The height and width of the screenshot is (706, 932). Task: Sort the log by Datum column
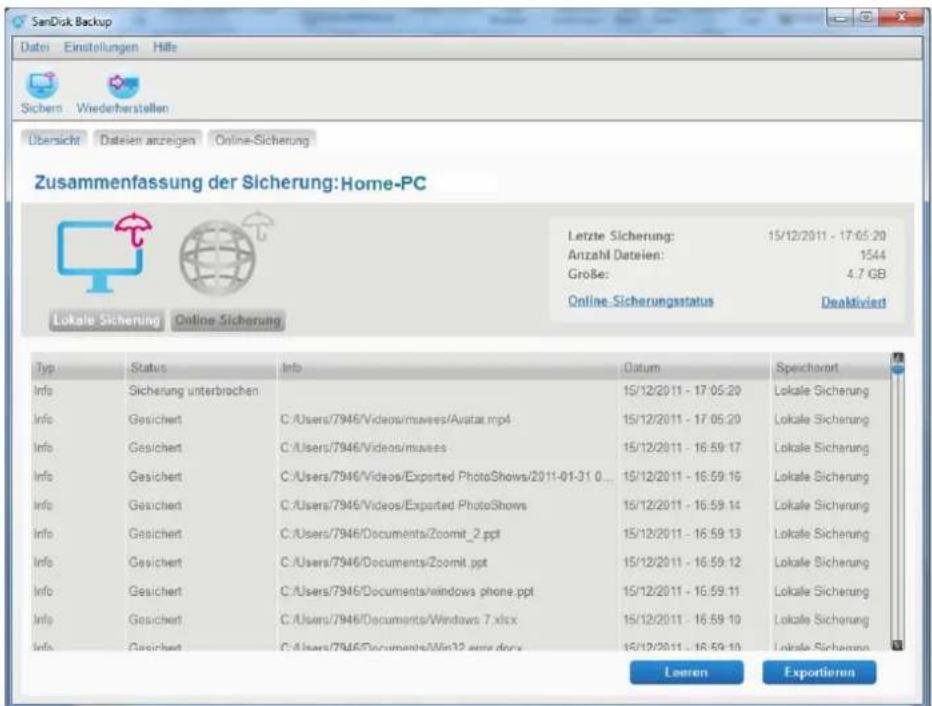[x=695, y=368]
